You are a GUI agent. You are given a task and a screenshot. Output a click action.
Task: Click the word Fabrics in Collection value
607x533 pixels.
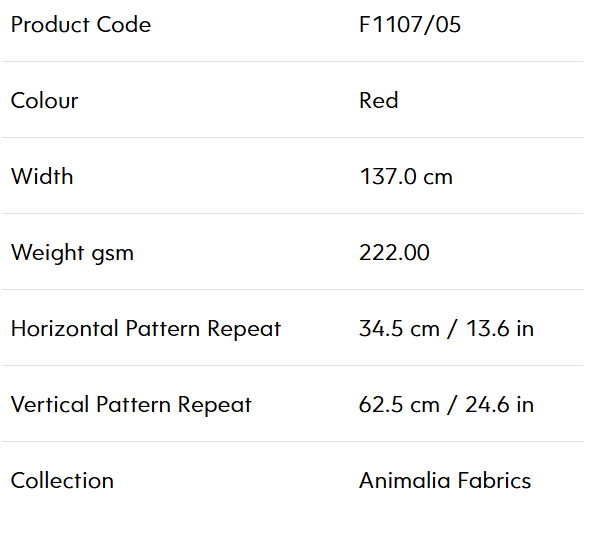pyautogui.click(x=494, y=481)
